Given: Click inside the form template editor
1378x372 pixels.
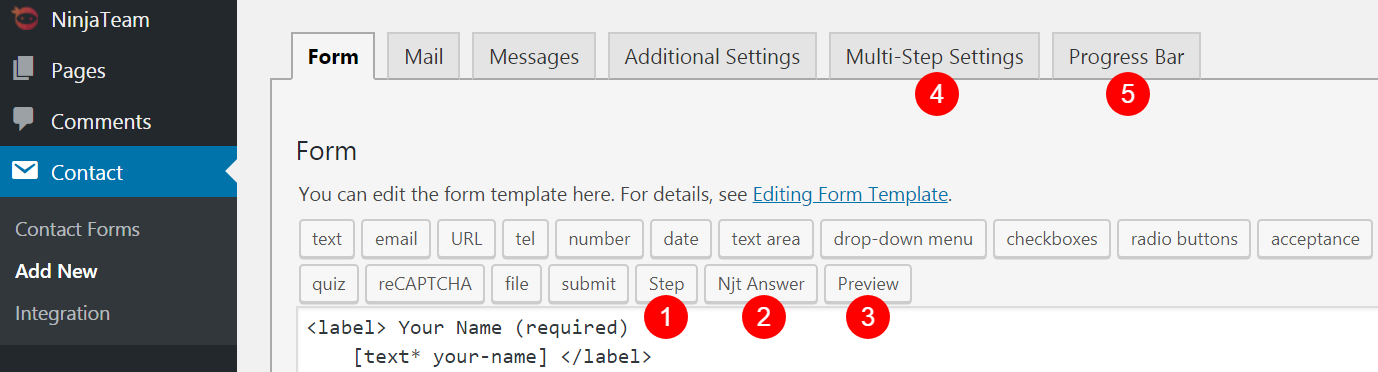Looking at the screenshot, I should (837, 340).
